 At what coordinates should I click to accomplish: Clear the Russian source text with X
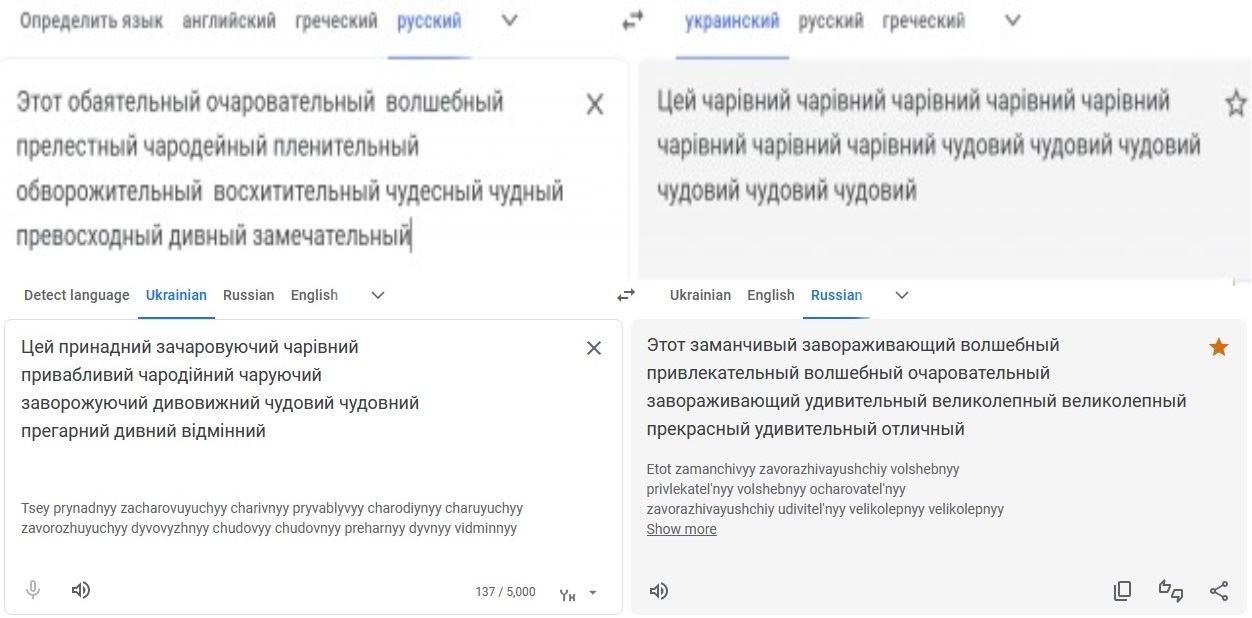coord(594,104)
